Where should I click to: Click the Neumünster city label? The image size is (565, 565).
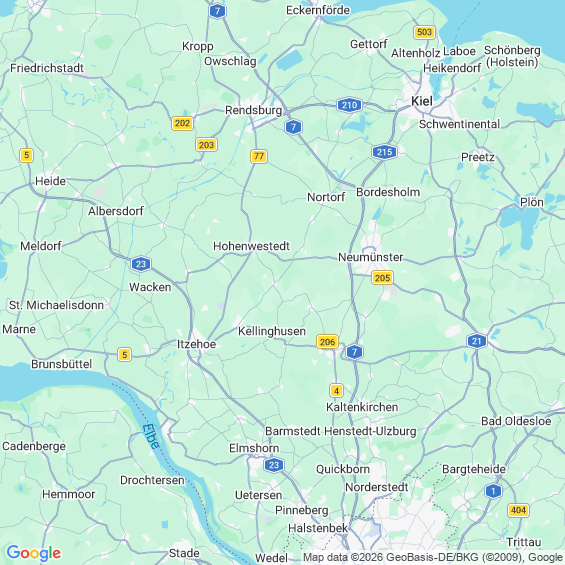(x=370, y=257)
